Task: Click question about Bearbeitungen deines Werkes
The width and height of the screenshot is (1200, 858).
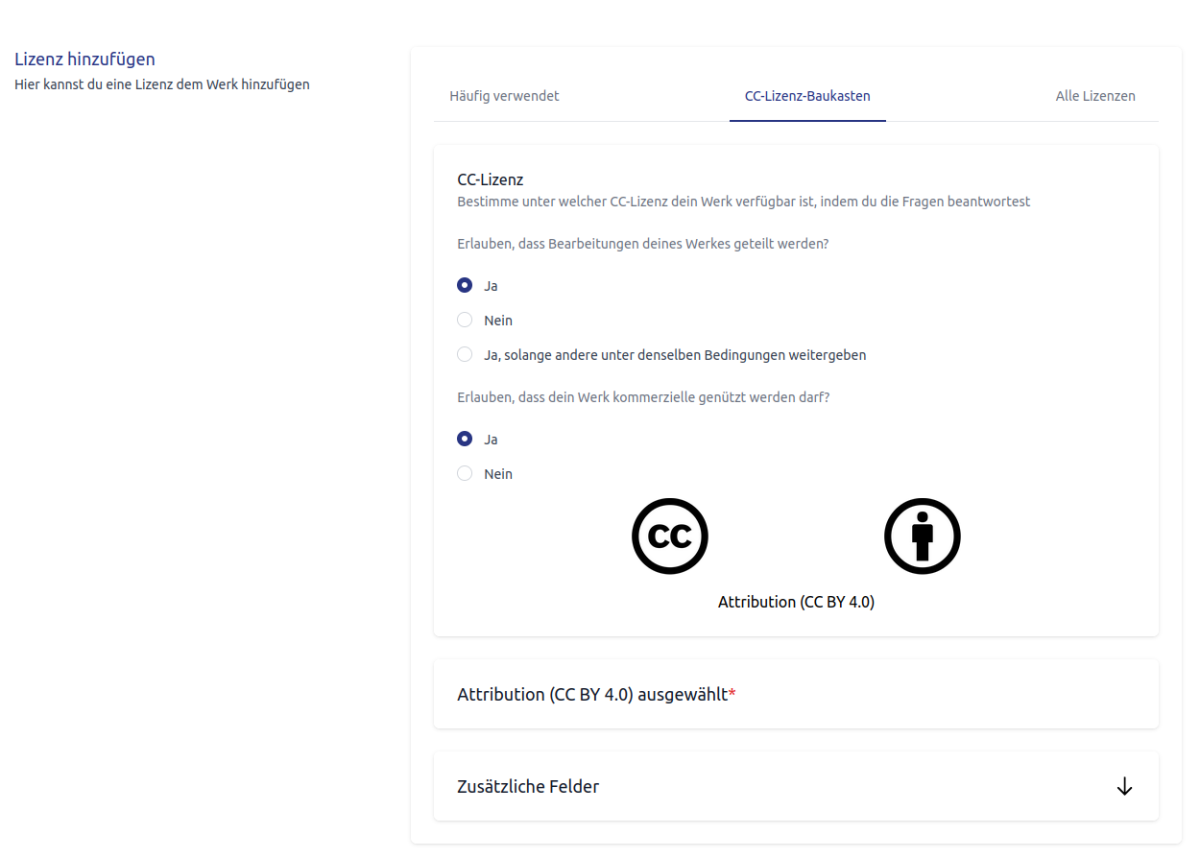Action: pos(643,243)
